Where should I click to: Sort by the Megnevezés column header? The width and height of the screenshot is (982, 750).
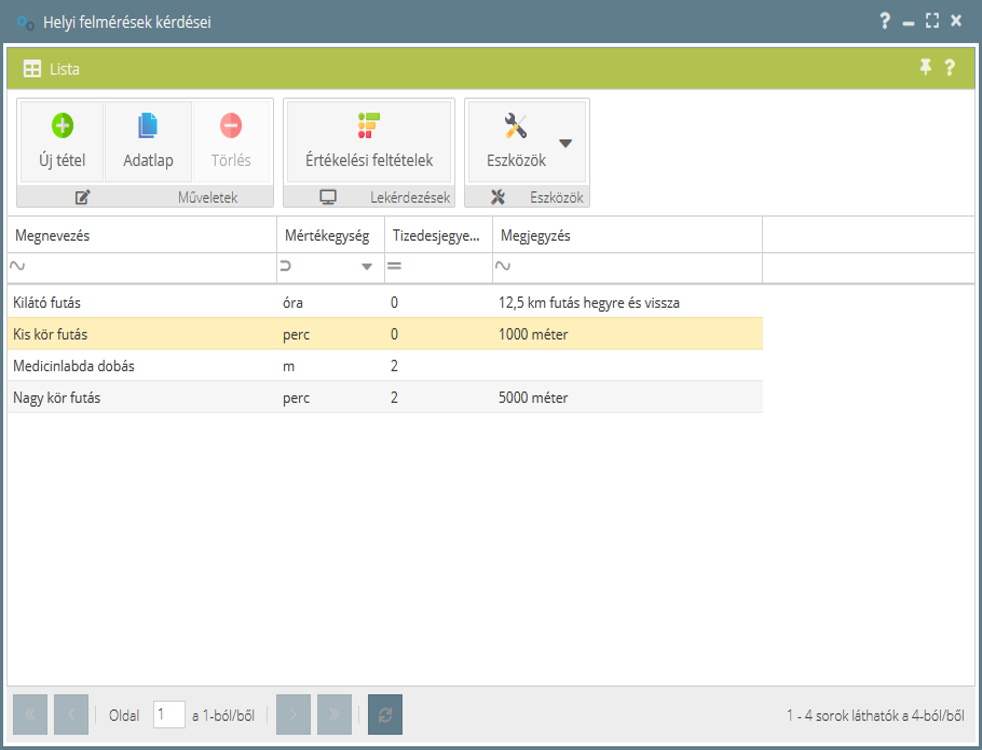[140, 236]
